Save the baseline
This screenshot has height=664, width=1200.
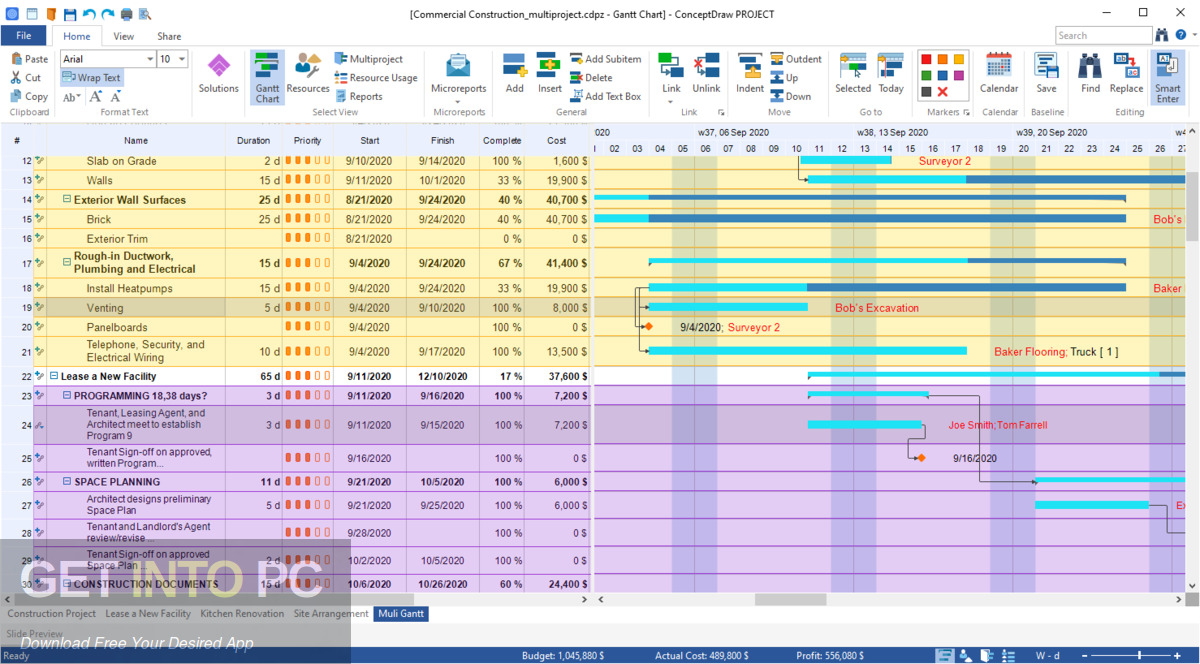(1046, 75)
